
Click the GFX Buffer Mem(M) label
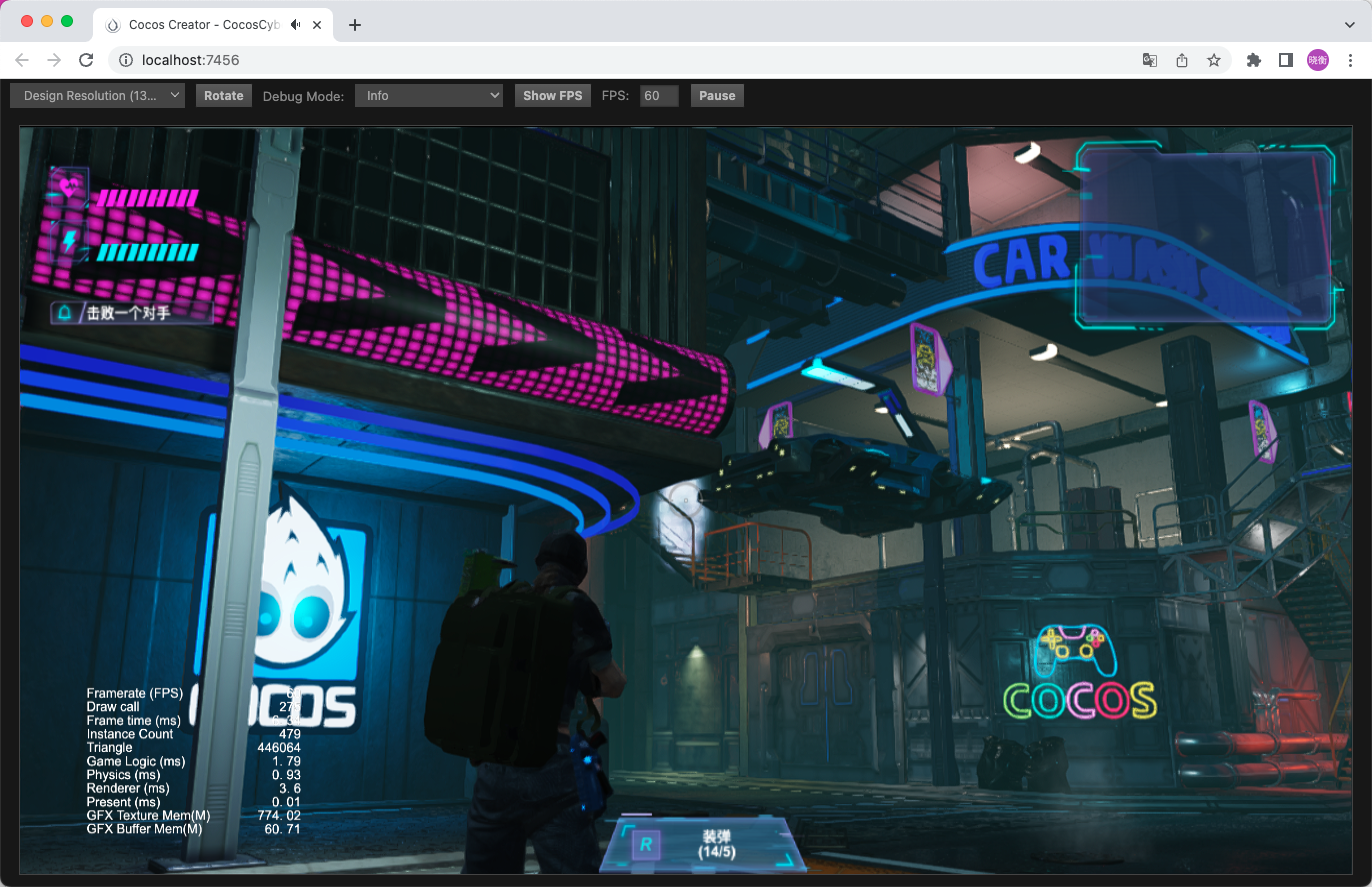[x=144, y=829]
